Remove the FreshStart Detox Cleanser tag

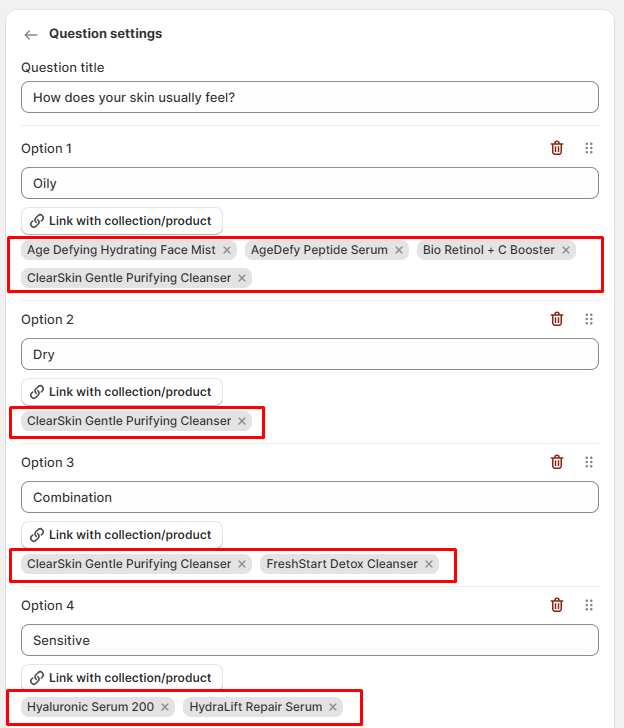pos(429,564)
